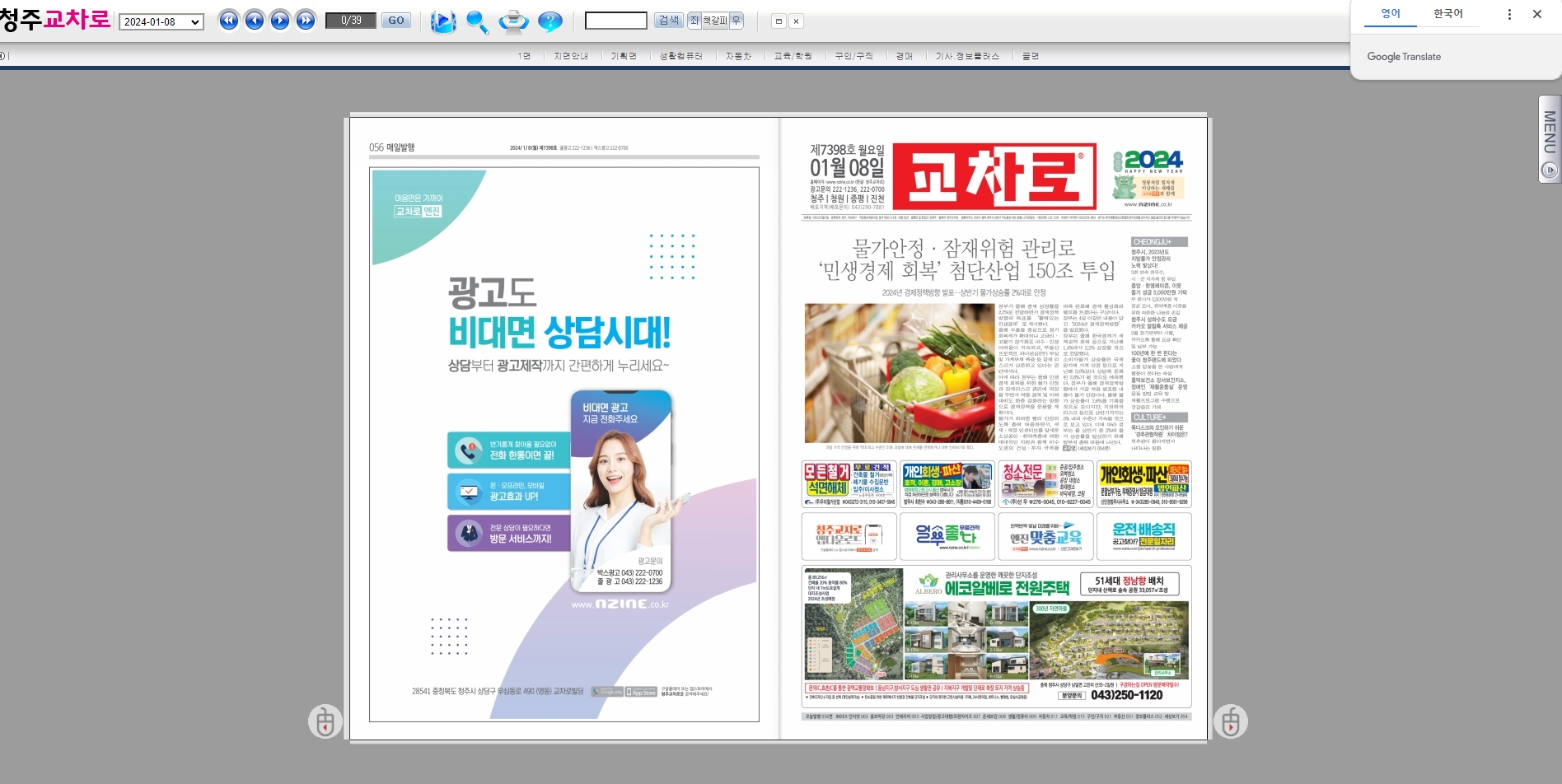This screenshot has width=1562, height=784.
Task: Focus the search text box
Action: [x=615, y=21]
